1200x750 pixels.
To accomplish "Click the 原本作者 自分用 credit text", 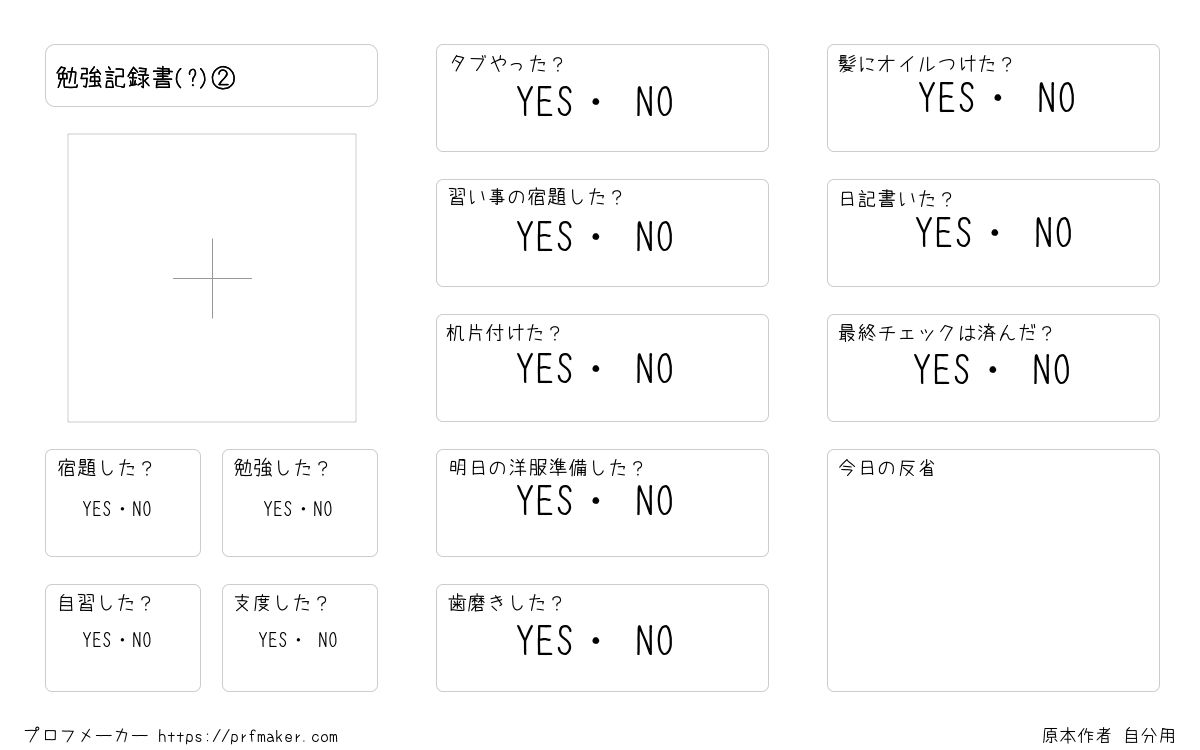I will (1109, 736).
